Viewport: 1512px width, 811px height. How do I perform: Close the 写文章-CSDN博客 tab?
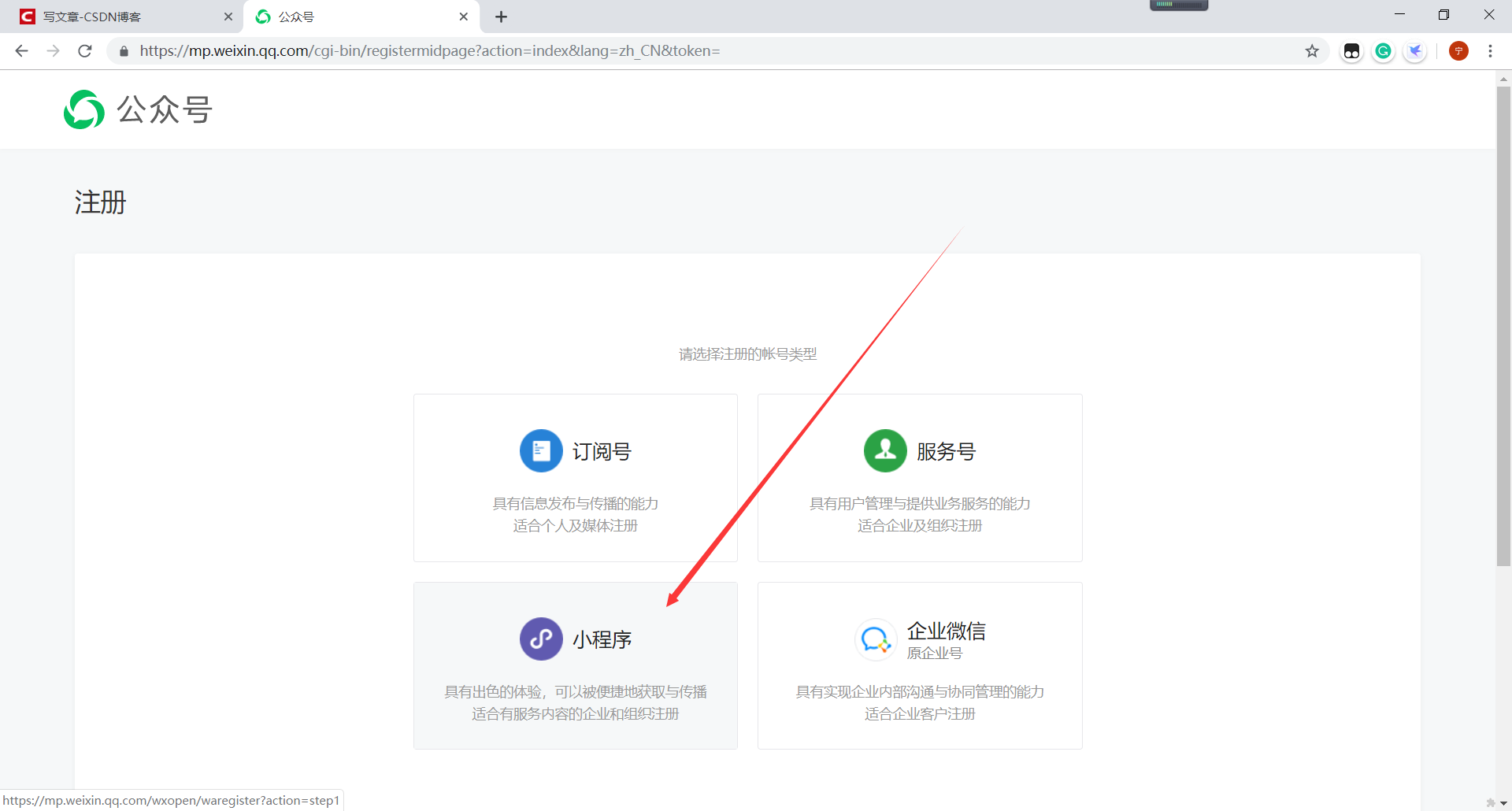click(x=228, y=17)
